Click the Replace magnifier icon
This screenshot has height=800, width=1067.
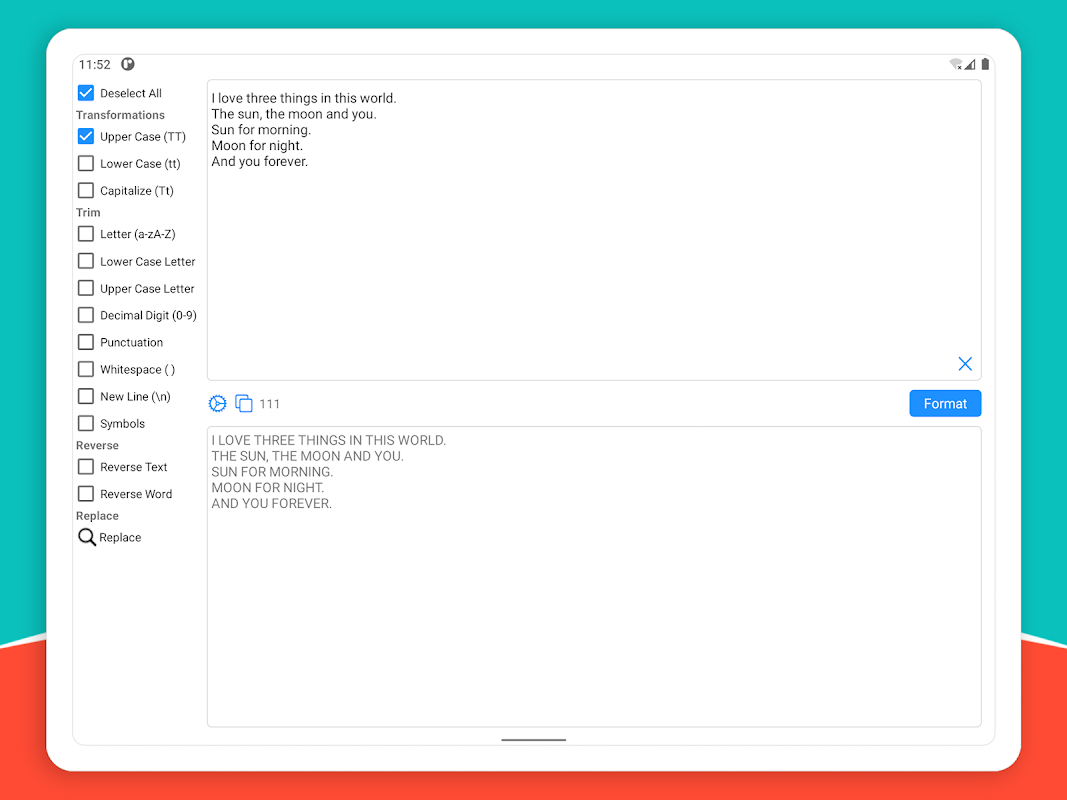(x=86, y=537)
